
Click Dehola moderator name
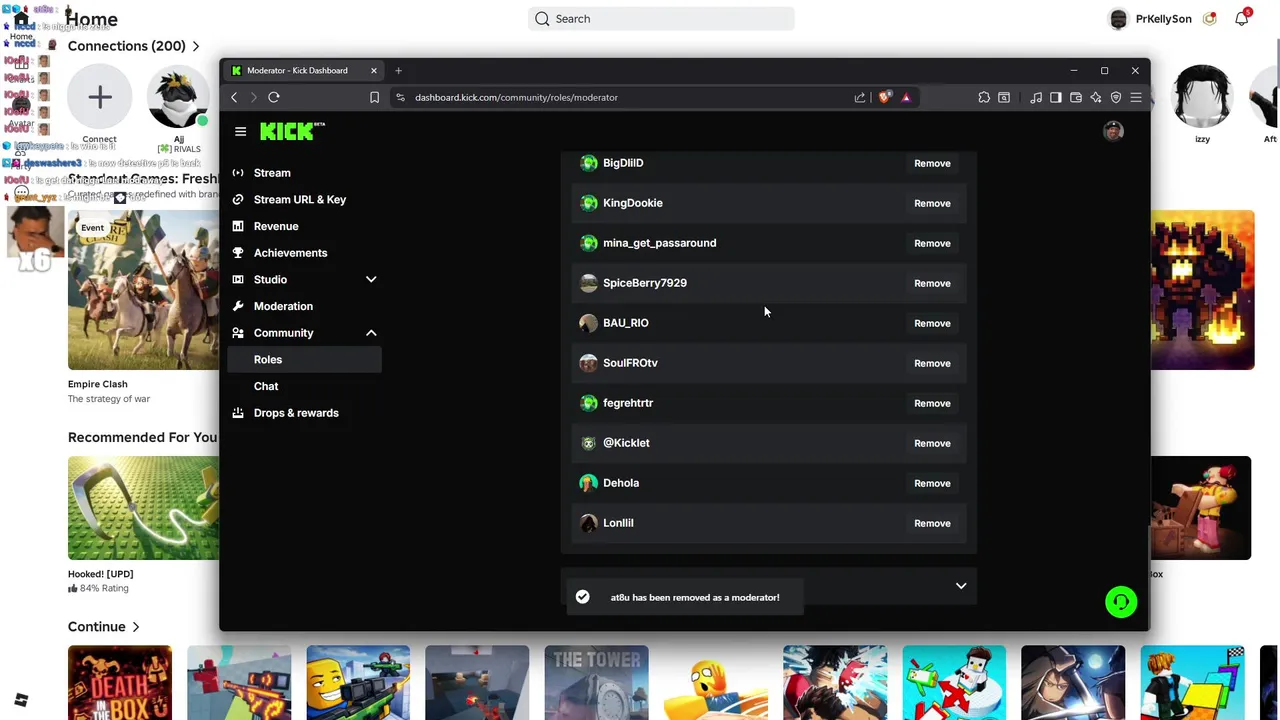click(x=621, y=483)
